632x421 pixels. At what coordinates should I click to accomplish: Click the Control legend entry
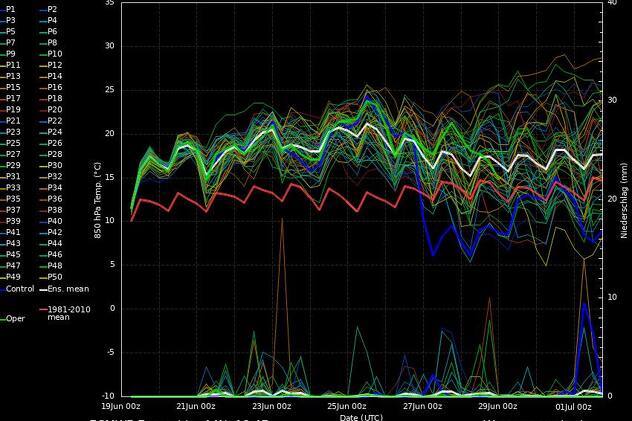pyautogui.click(x=19, y=289)
